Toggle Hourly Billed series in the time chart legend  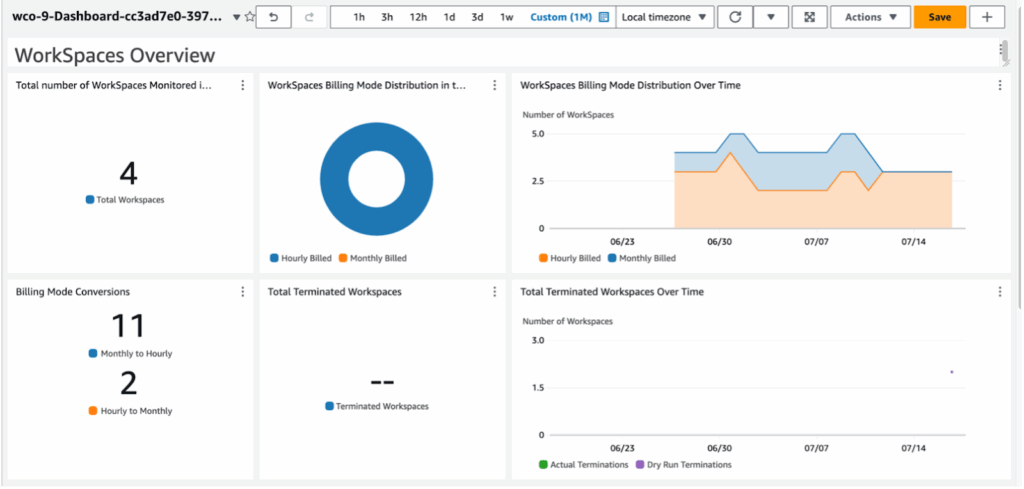click(544, 258)
